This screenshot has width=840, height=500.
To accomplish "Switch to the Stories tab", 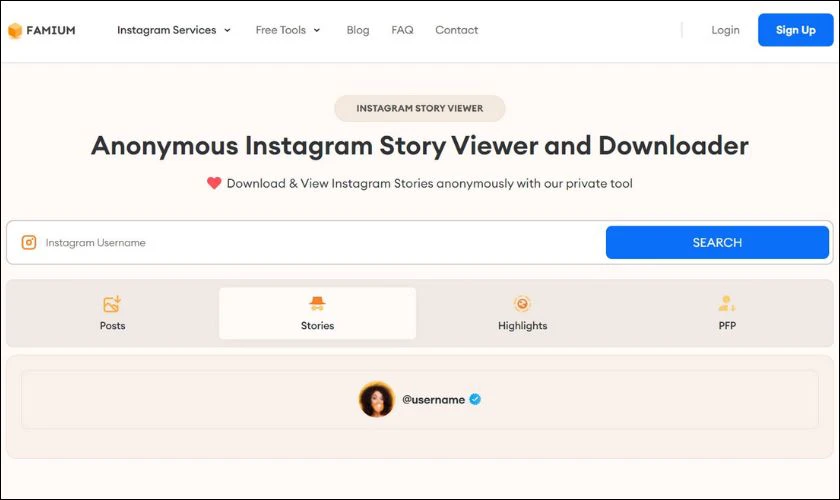I will 317,314.
